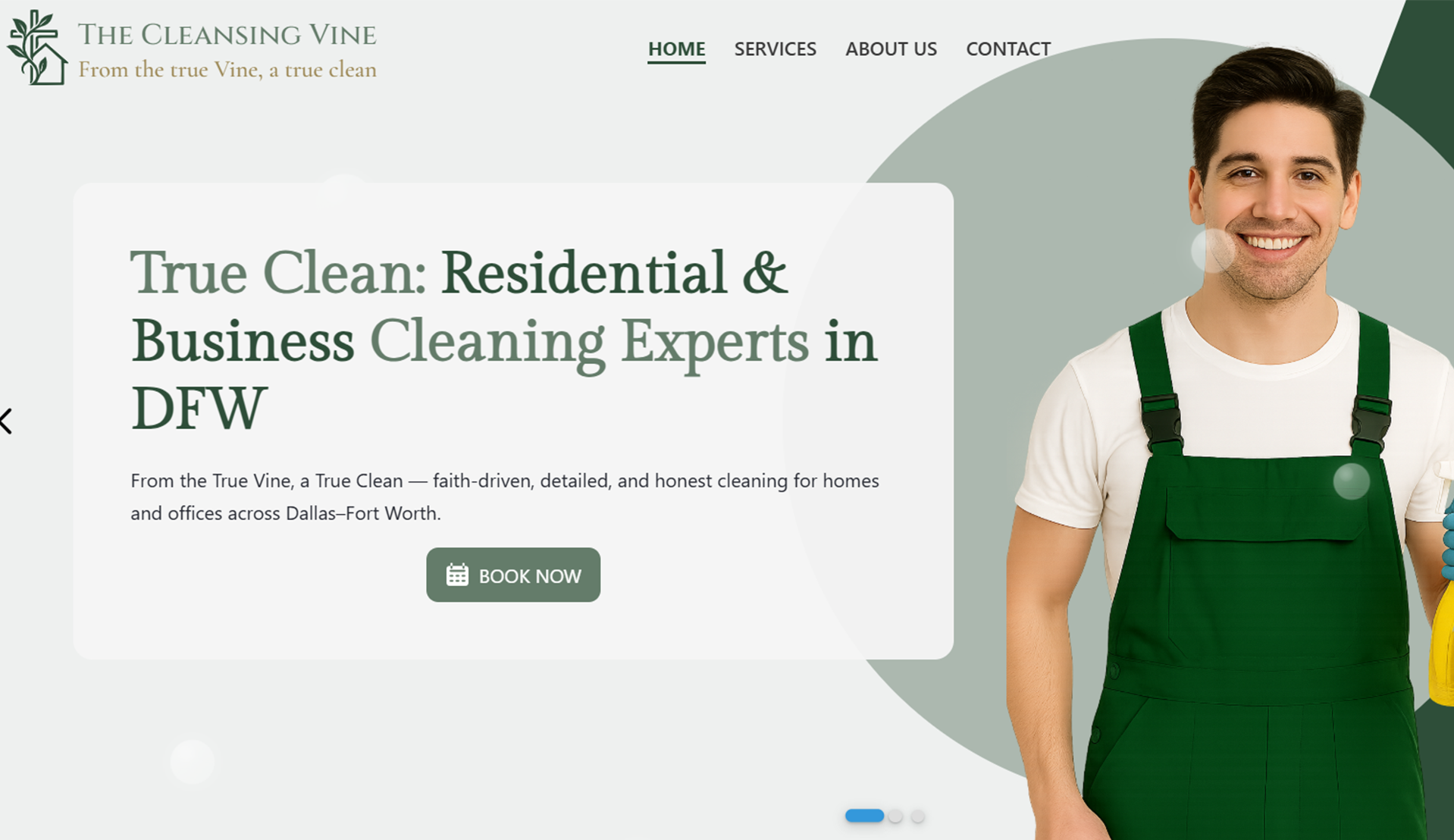The height and width of the screenshot is (840, 1454).
Task: Open ABOUT US in navigation
Action: (x=891, y=49)
